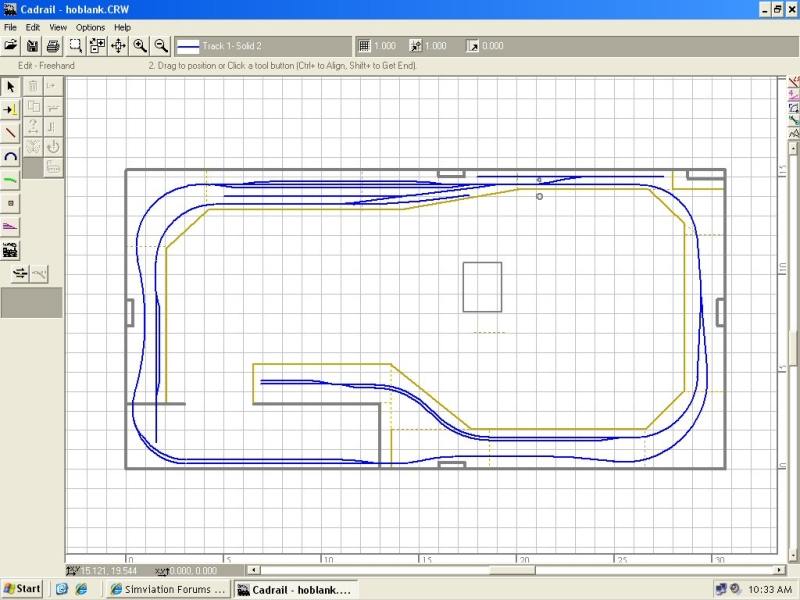This screenshot has height=600, width=800.
Task: Click the Save disk icon in toolbar
Action: point(32,46)
